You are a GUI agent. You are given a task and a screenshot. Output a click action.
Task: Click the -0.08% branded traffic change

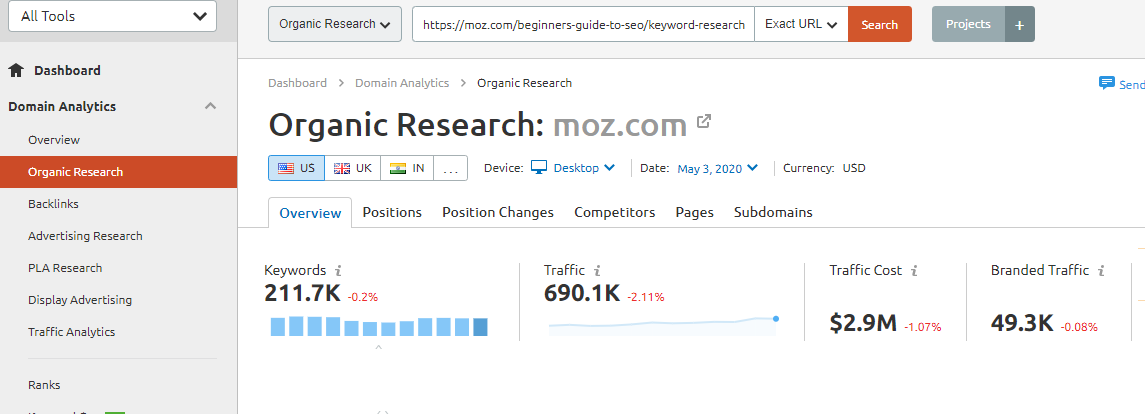coord(1079,327)
